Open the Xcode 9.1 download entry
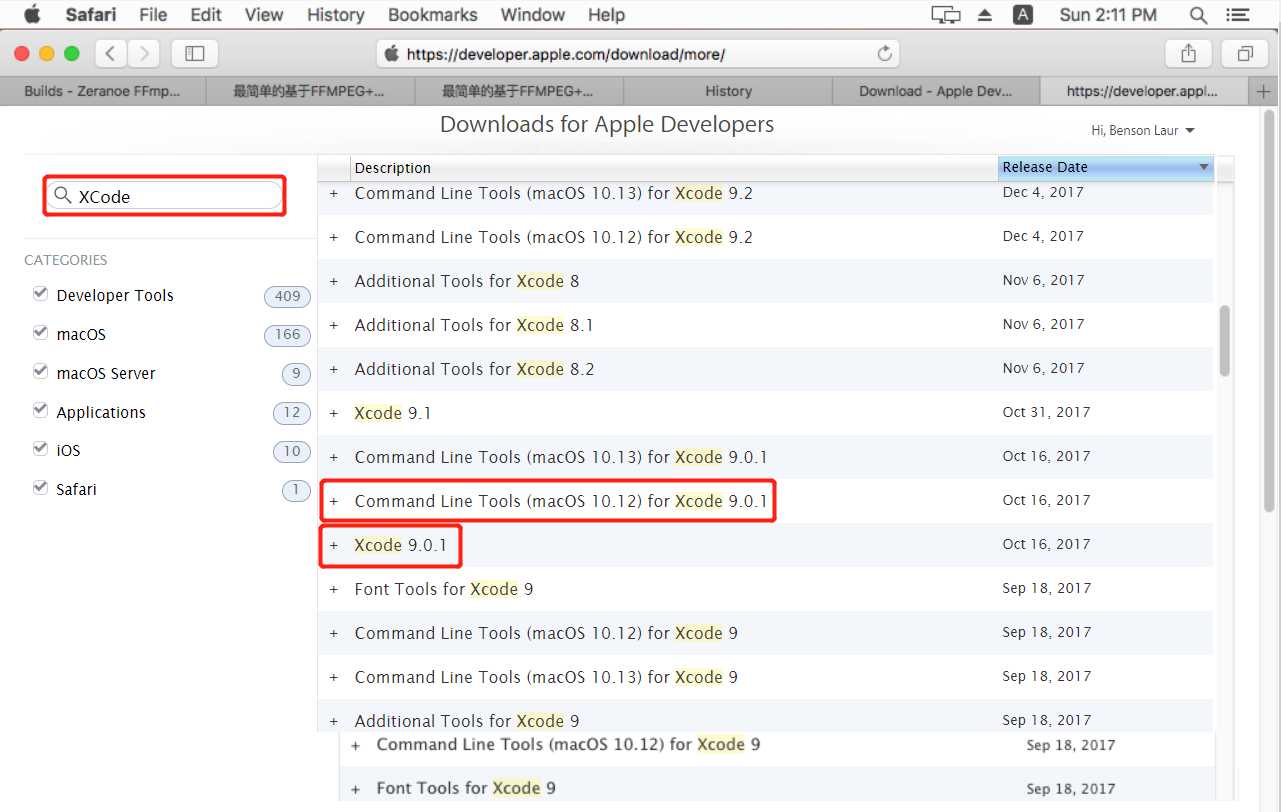Image resolution: width=1281 pixels, height=812 pixels. pyautogui.click(x=393, y=413)
